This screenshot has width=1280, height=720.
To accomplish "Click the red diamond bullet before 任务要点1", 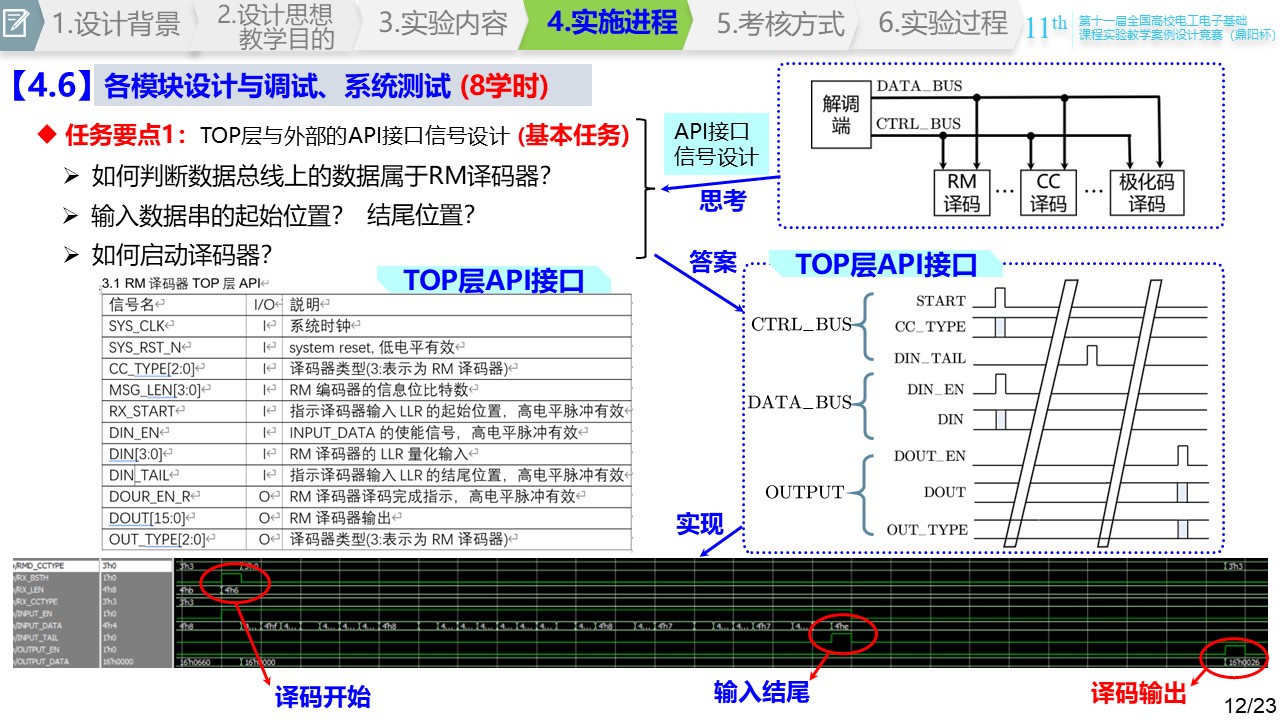I will tap(45, 135).
